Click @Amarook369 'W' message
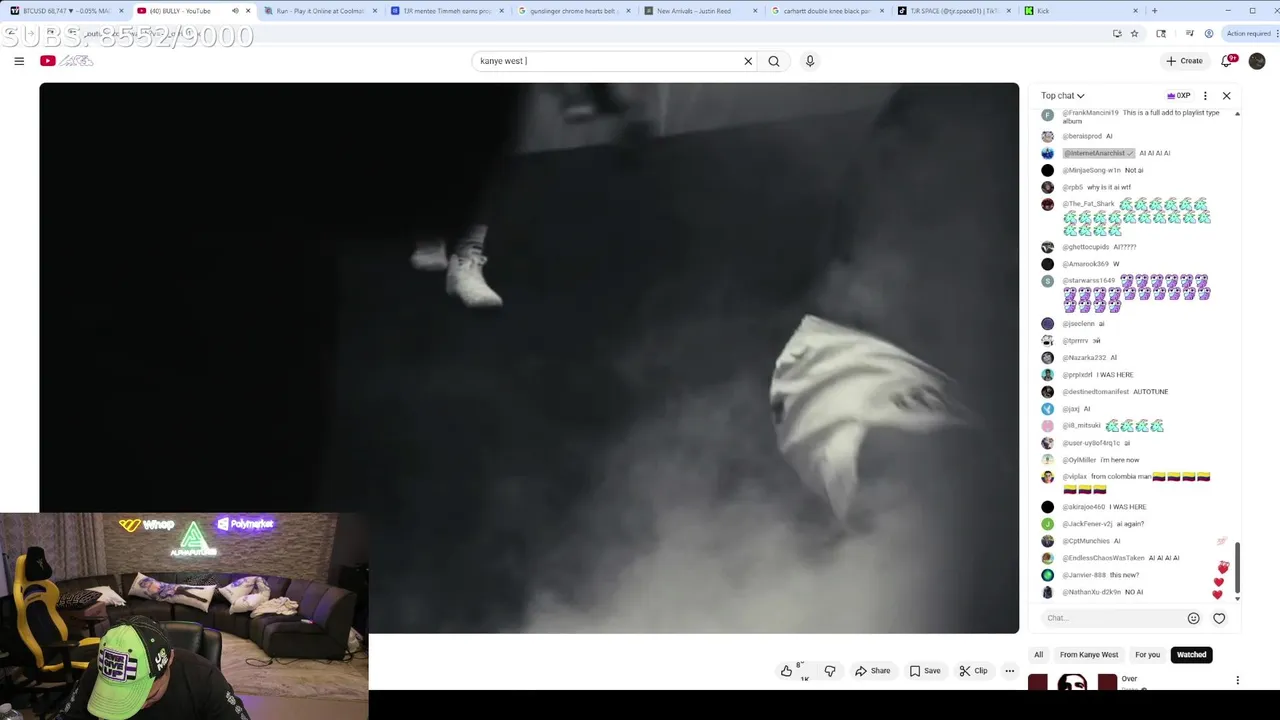Image resolution: width=1280 pixels, height=720 pixels. click(x=1116, y=264)
